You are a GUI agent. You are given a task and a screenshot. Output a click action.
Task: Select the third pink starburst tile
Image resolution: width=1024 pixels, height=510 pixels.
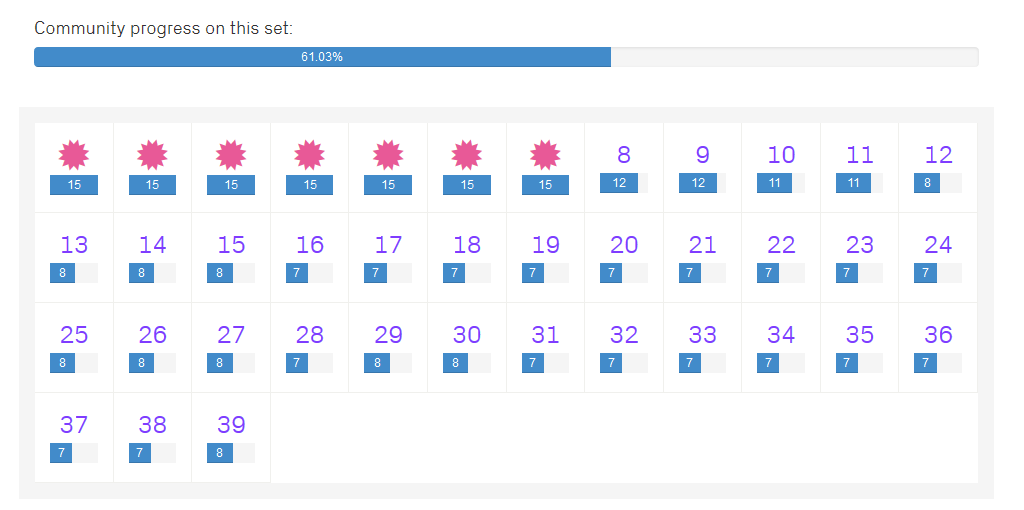coord(231,155)
